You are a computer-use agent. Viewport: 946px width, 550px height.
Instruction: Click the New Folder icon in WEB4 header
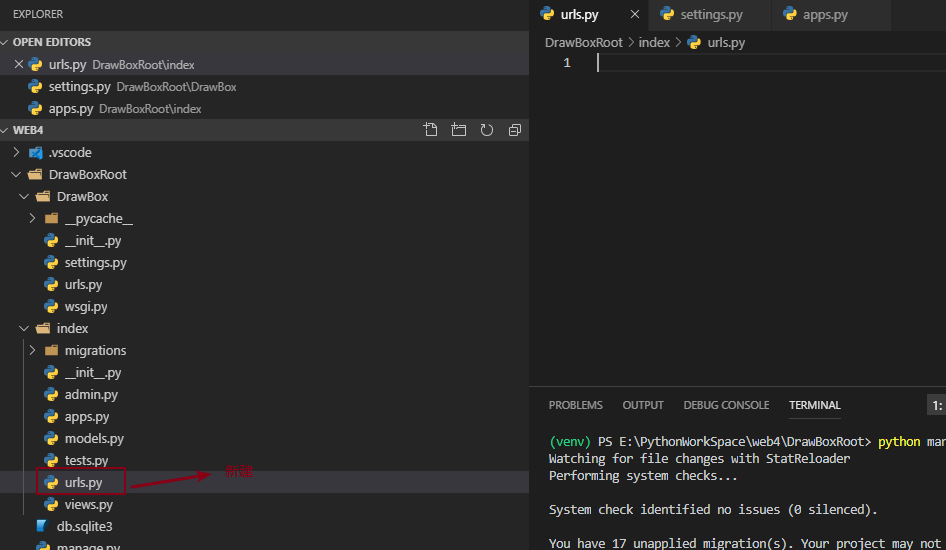(459, 130)
